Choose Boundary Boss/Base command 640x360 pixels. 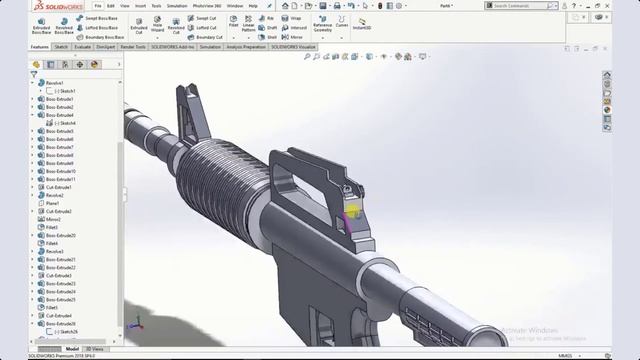point(100,37)
